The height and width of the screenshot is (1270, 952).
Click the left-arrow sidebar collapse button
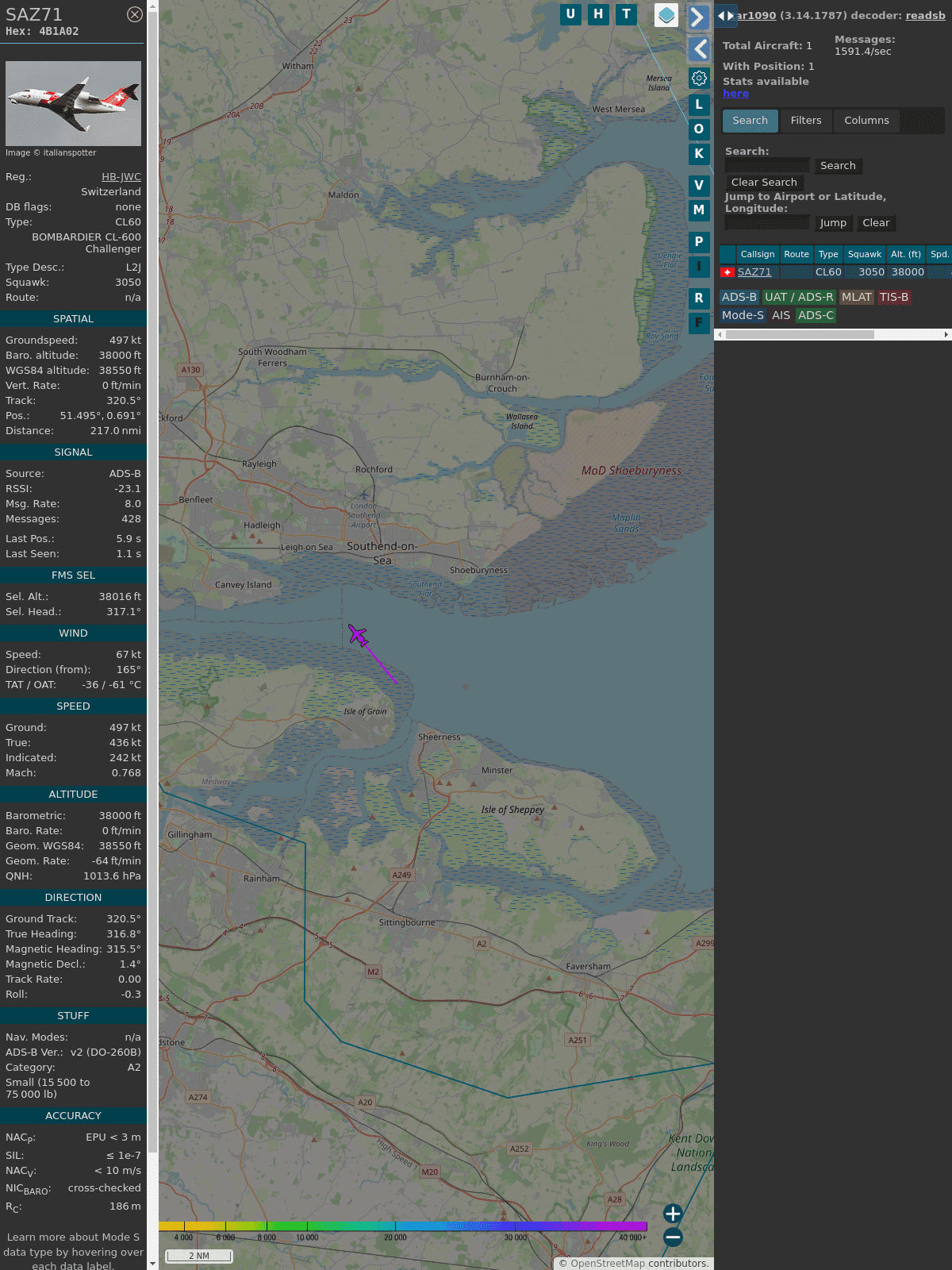point(699,49)
